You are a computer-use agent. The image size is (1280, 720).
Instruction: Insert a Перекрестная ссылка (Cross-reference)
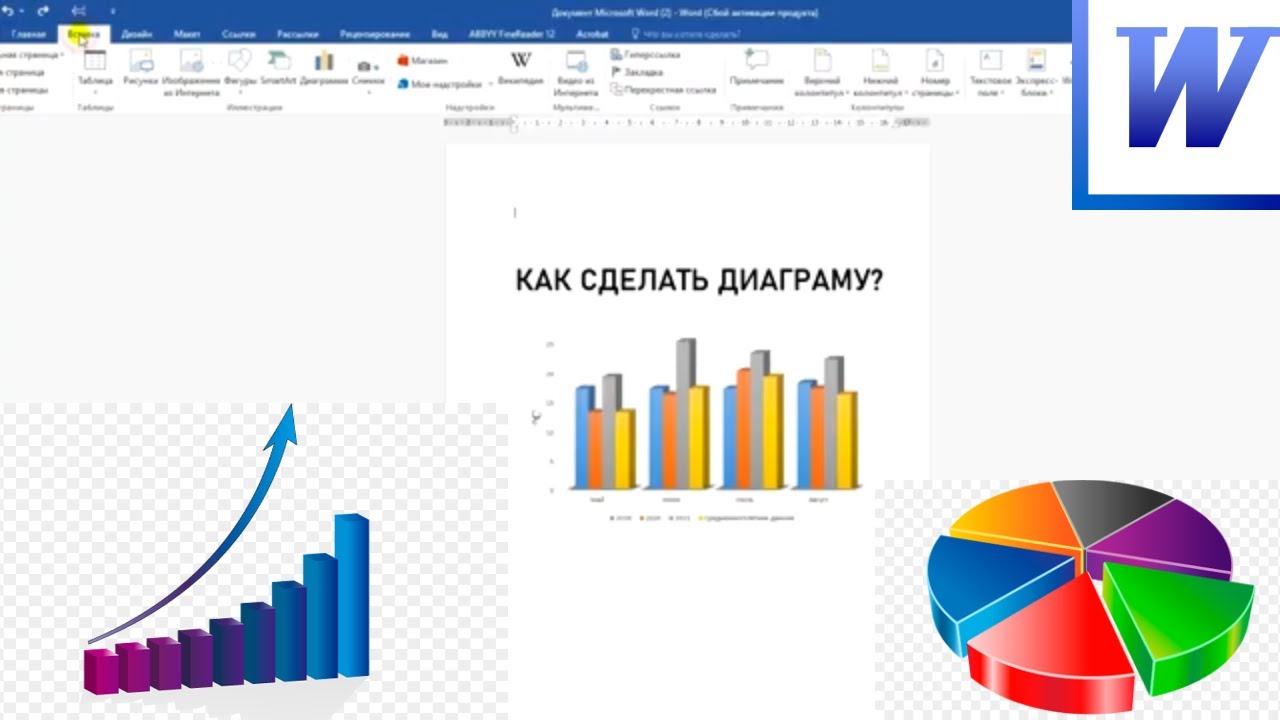pos(664,90)
